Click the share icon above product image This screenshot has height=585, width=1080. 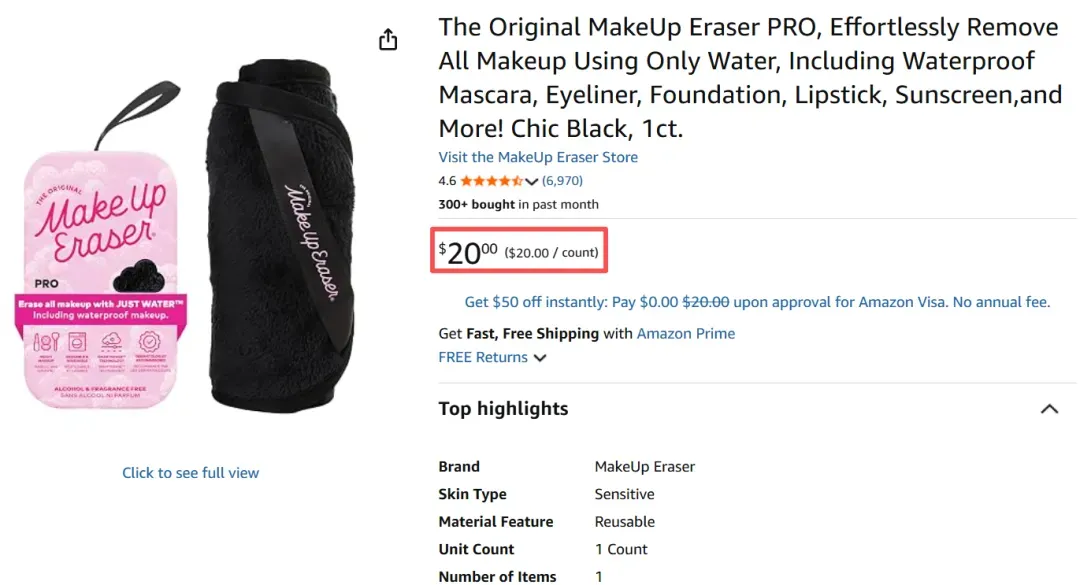tap(388, 39)
